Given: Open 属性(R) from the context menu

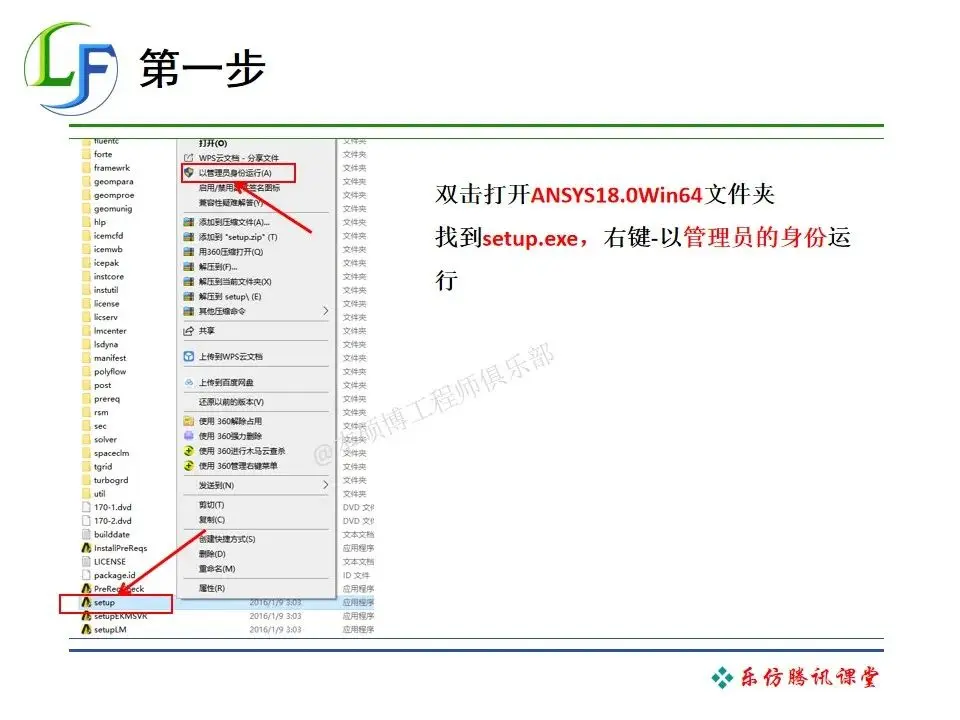Looking at the screenshot, I should click(x=212, y=588).
